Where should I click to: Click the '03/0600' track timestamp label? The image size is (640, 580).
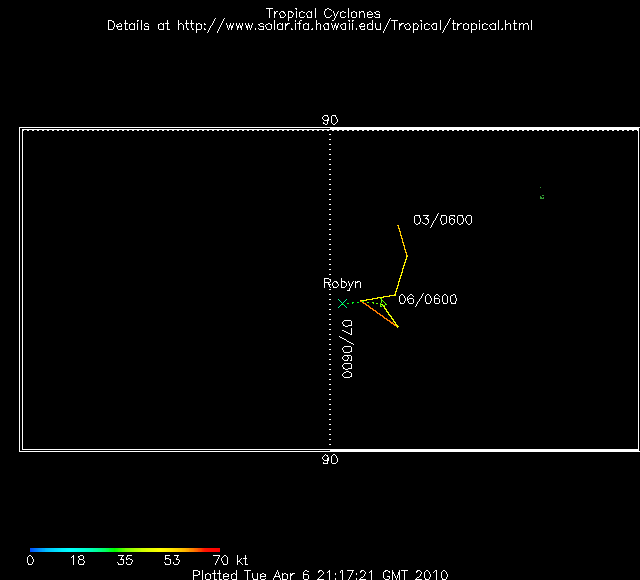(443, 220)
